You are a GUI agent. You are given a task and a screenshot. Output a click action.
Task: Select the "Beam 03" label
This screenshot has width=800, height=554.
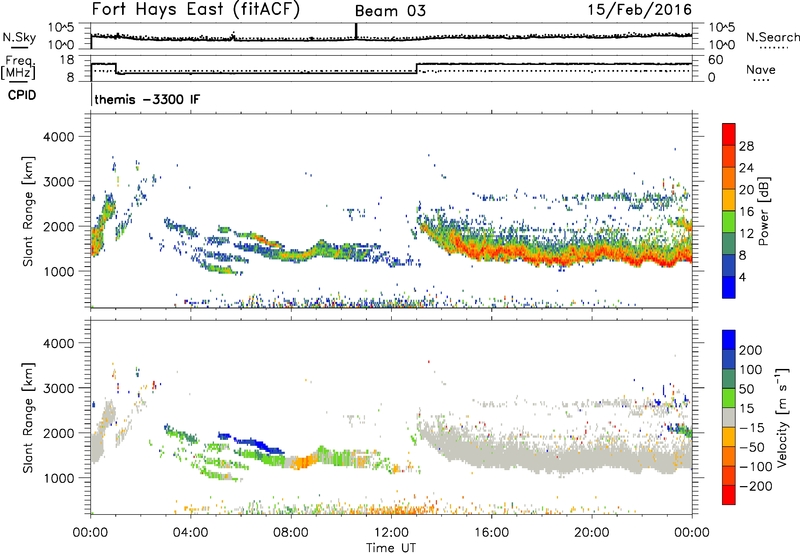click(x=390, y=11)
